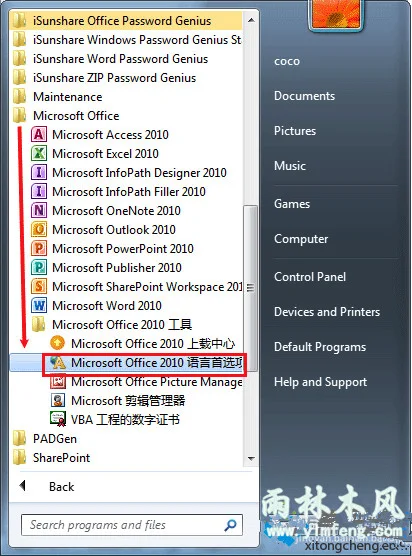Click the VBA 工程的数字证书 icon

coord(57,419)
